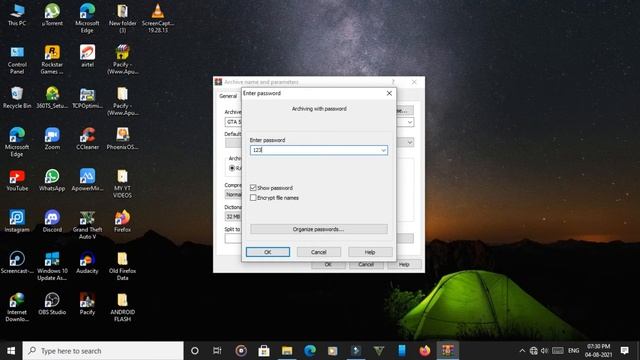This screenshot has height=360, width=640.
Task: Switch to the General tab
Action: click(228, 96)
